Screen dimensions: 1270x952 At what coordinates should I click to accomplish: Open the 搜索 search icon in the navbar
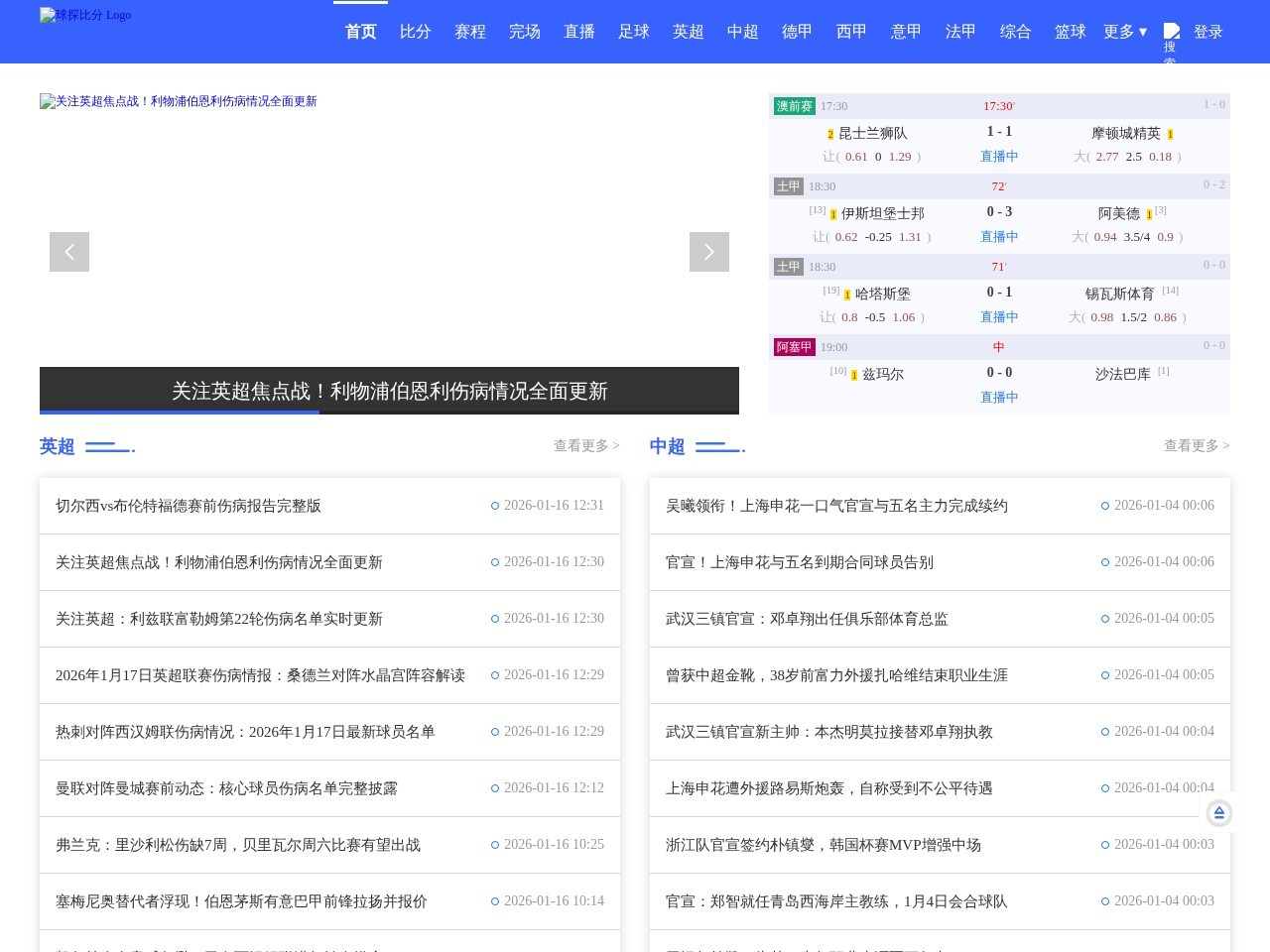point(1172,32)
